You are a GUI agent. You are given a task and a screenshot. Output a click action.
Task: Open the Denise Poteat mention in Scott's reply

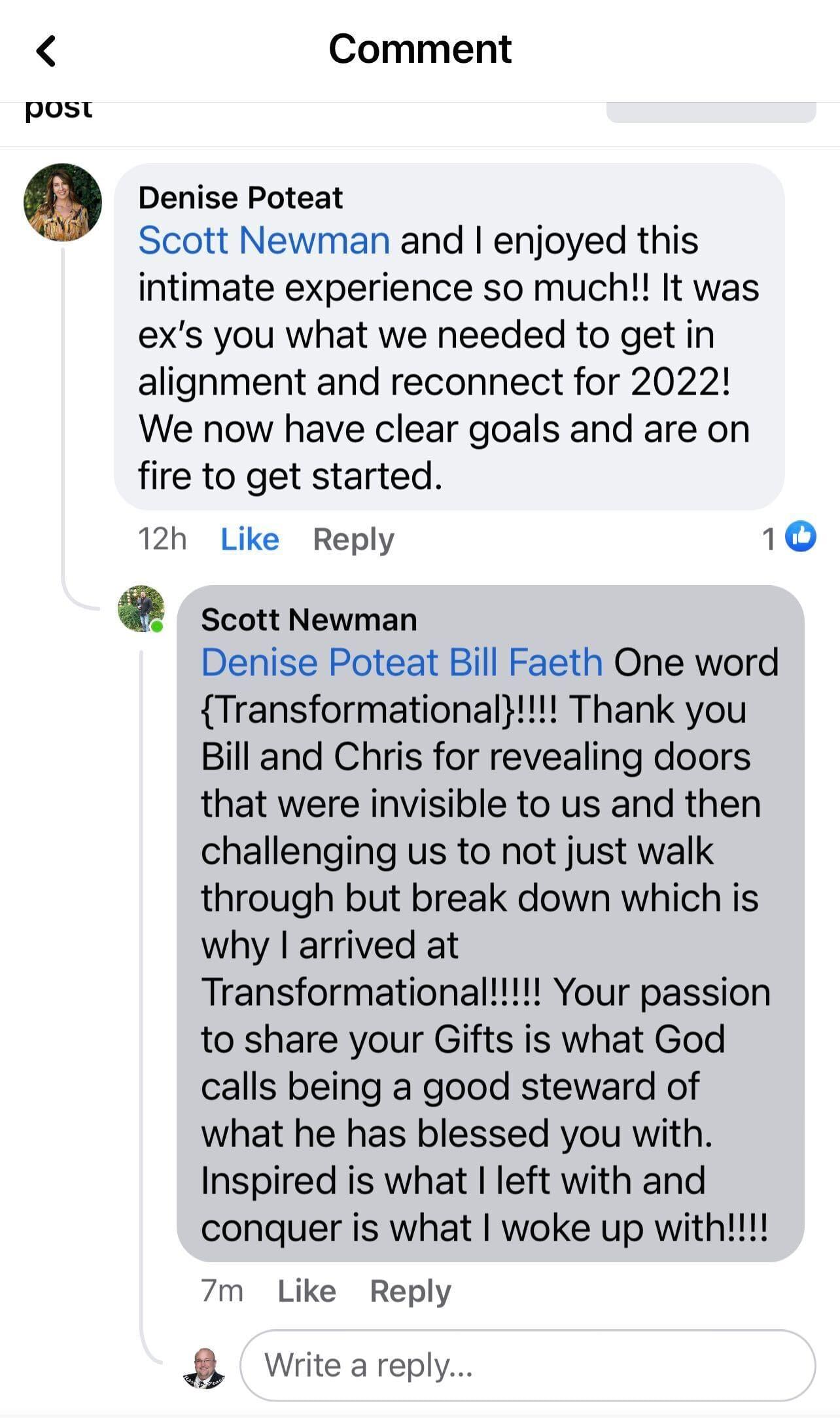tap(319, 662)
